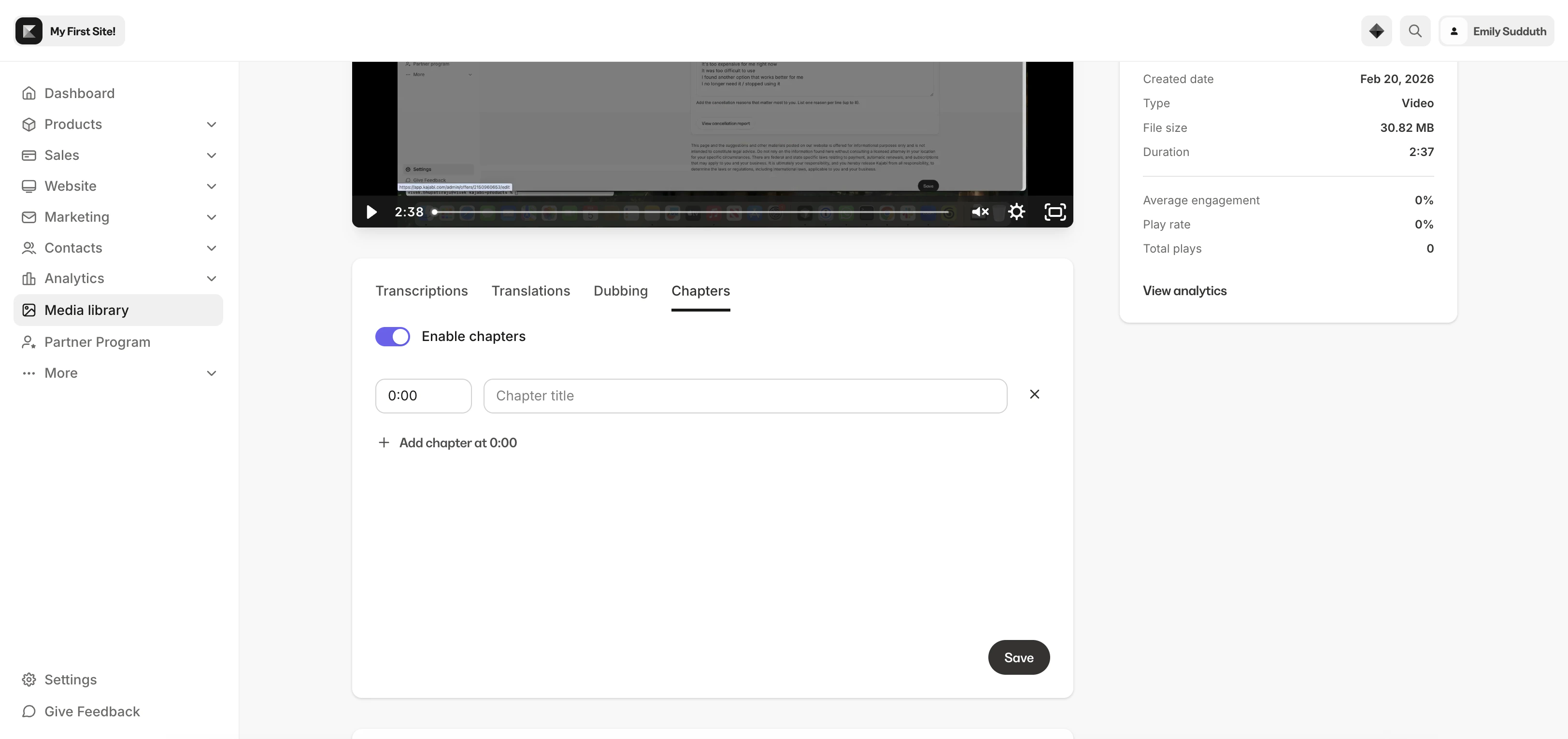This screenshot has width=1568, height=739.
Task: Remove the chapter using the X icon
Action: coord(1035,394)
